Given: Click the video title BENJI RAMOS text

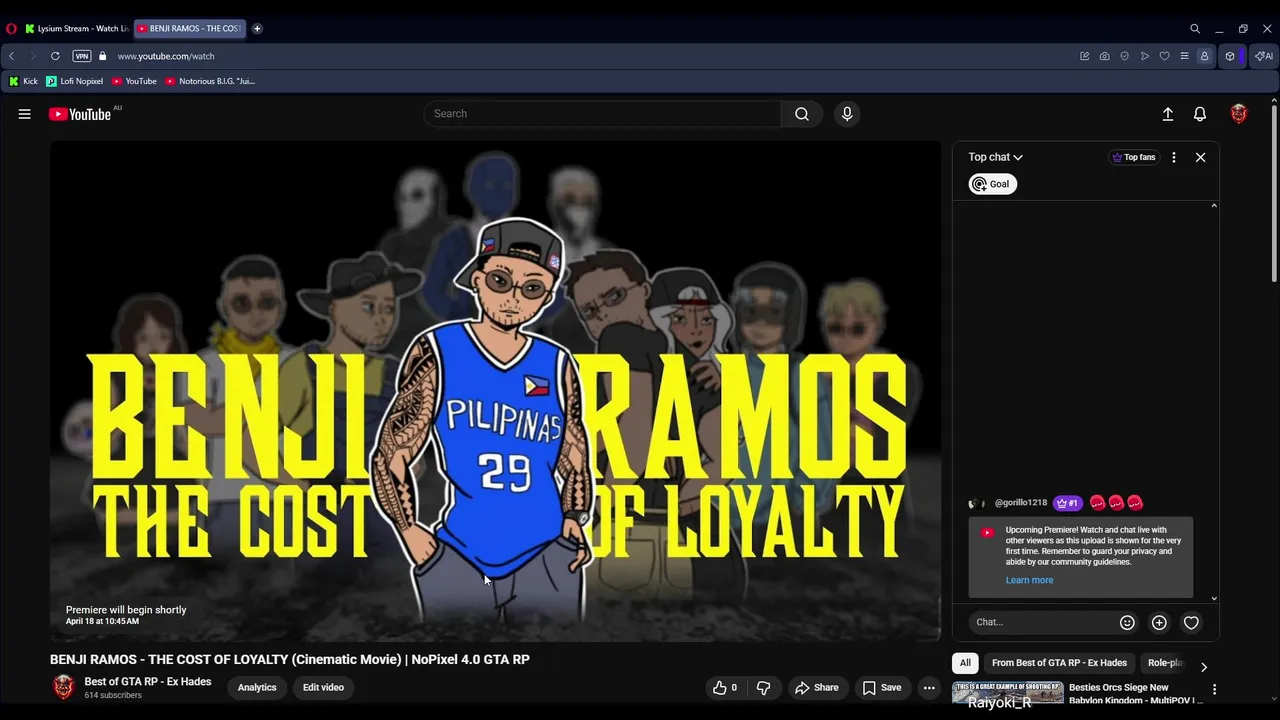Looking at the screenshot, I should [x=290, y=659].
